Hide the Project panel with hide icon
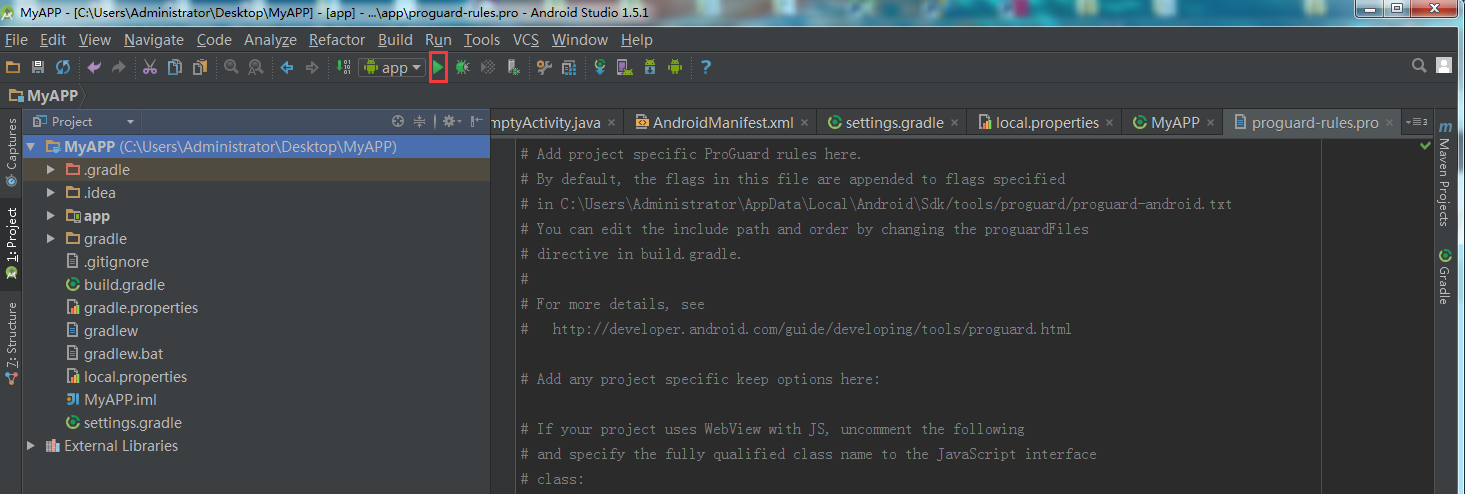 coord(476,121)
